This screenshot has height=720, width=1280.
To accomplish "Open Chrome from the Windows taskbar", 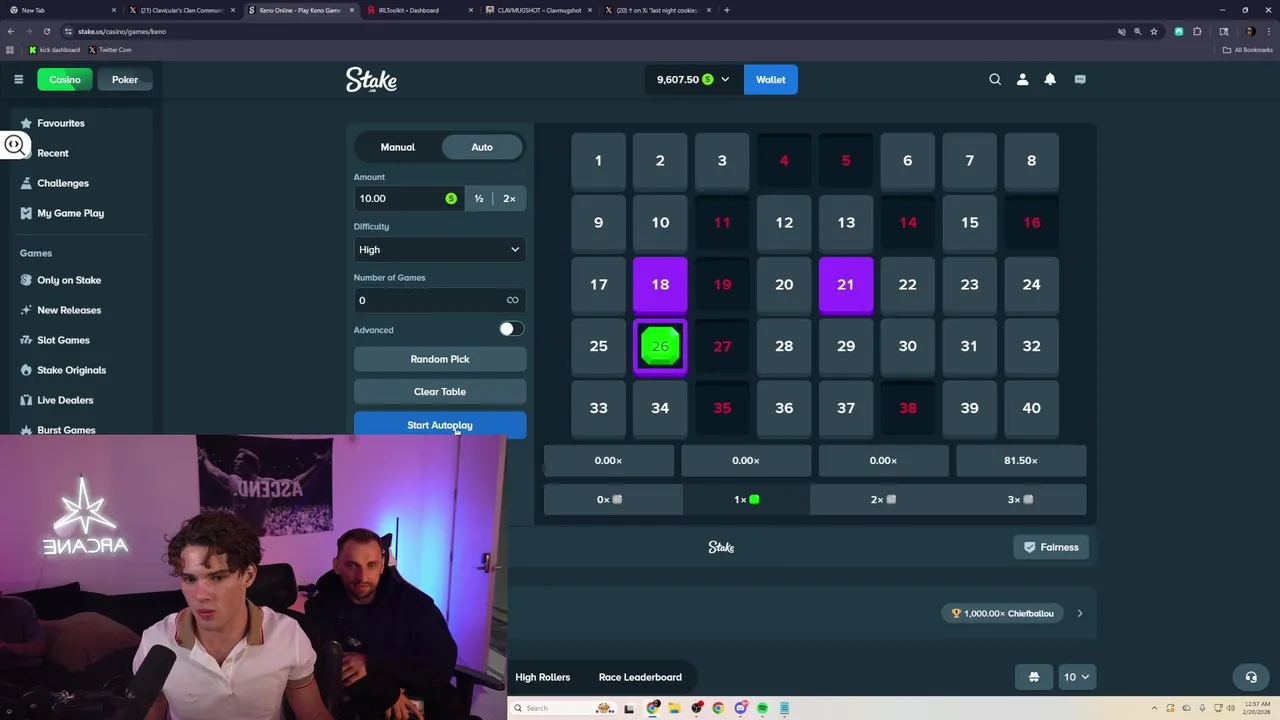I will (x=718, y=708).
